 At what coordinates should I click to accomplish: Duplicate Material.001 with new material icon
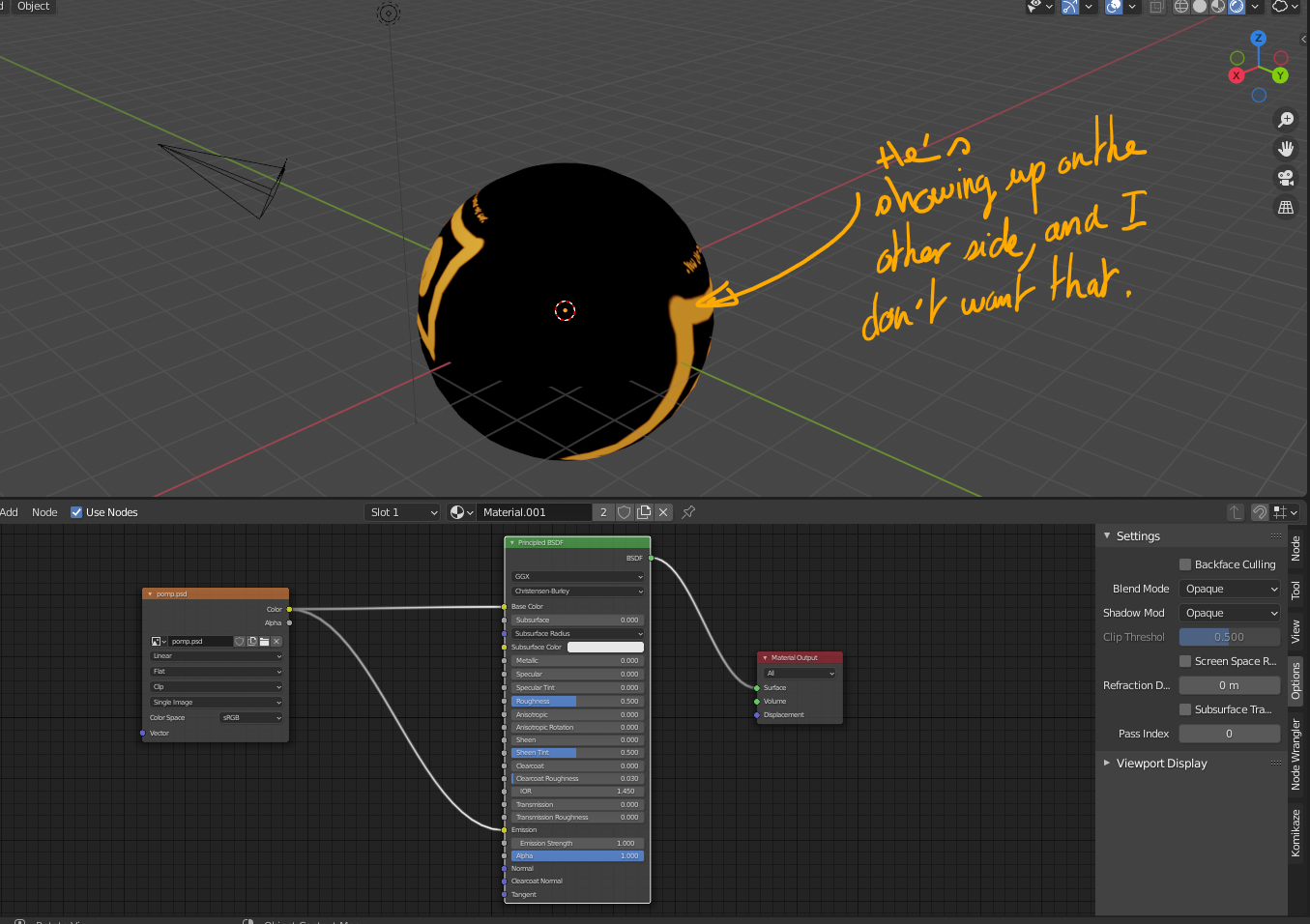(644, 512)
